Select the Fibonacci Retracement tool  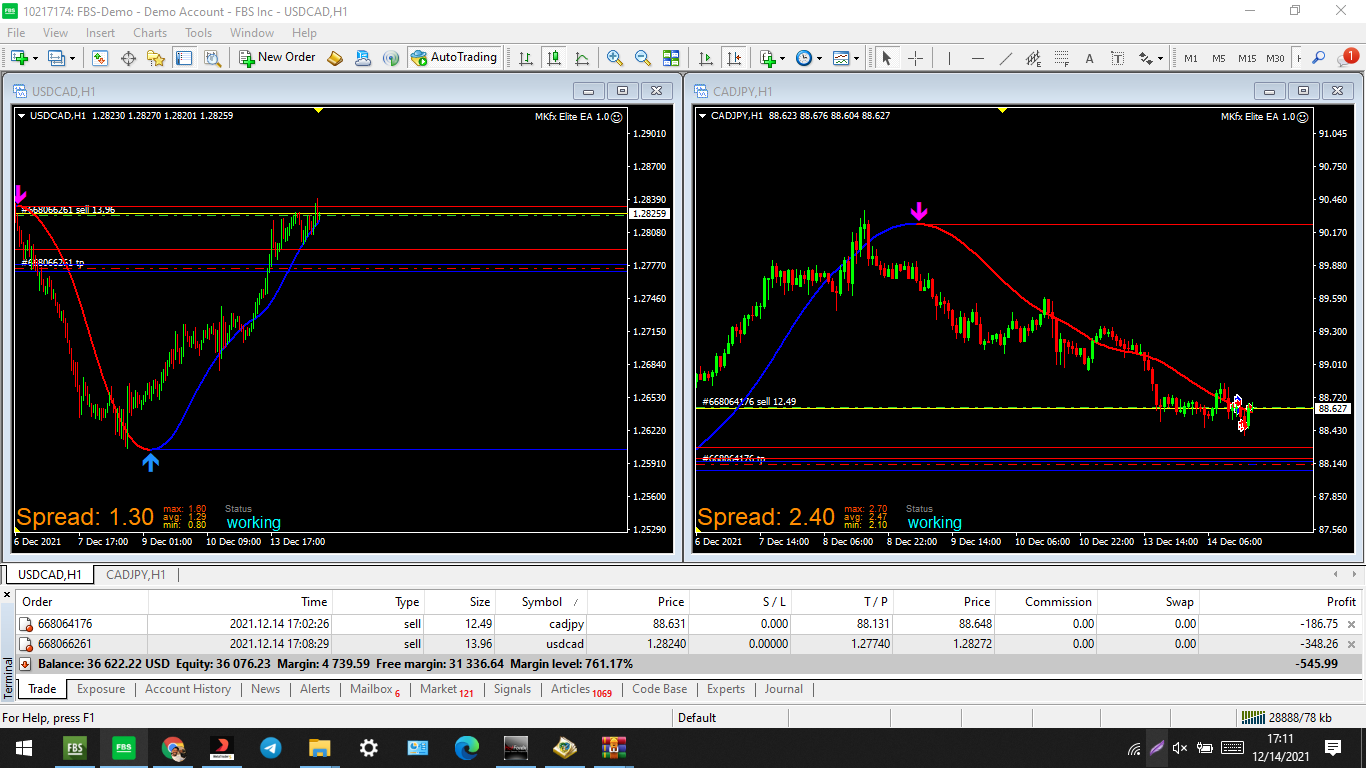1061,58
